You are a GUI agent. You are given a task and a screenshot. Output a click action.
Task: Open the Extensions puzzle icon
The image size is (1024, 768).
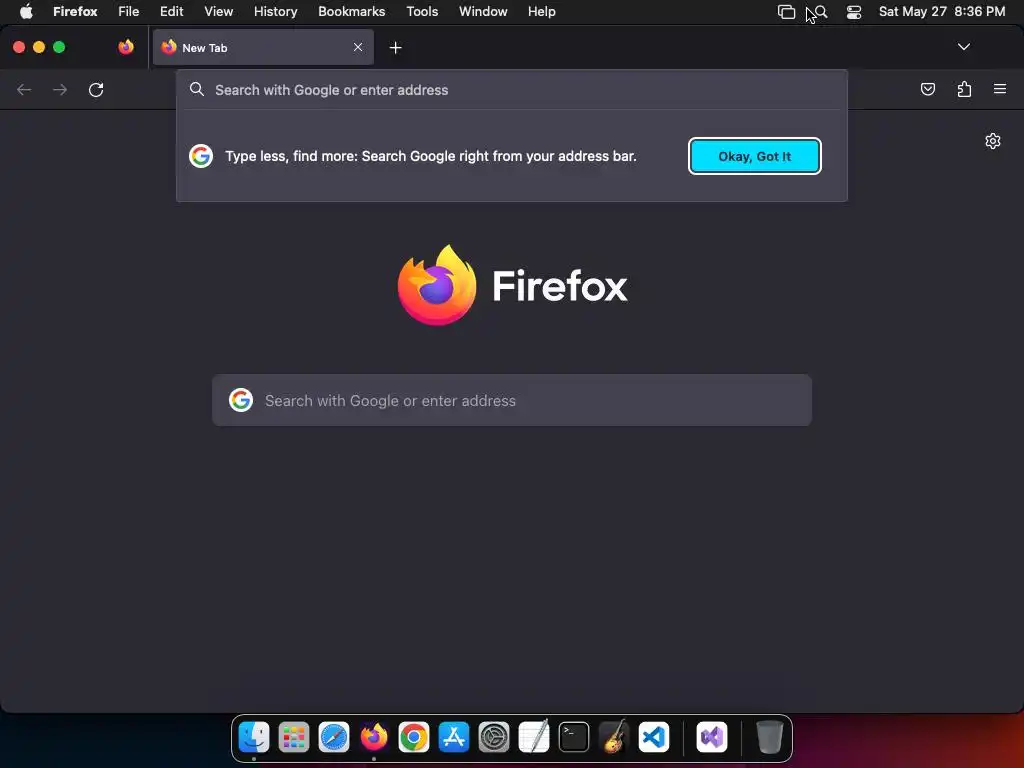click(964, 89)
